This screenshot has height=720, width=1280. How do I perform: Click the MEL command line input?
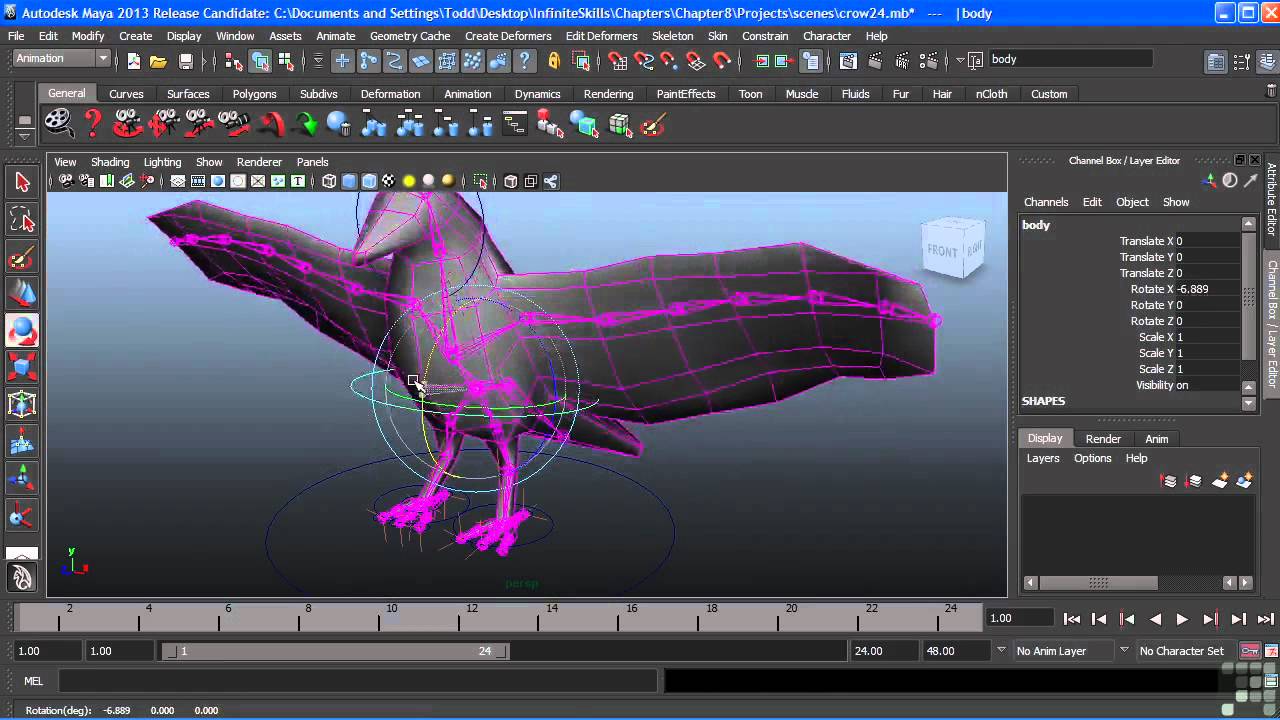coord(358,681)
